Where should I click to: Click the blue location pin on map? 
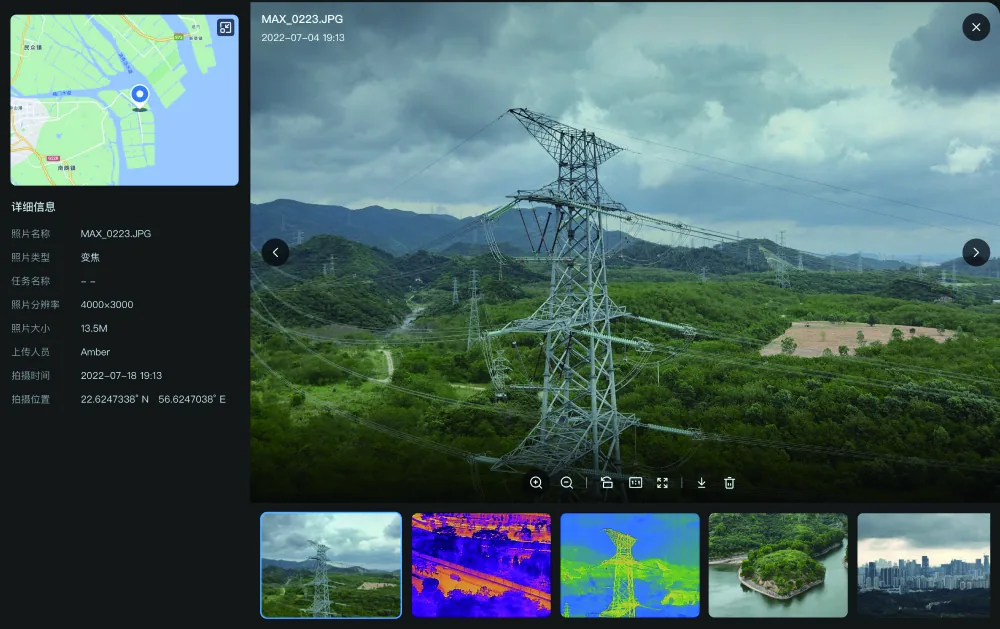click(140, 96)
